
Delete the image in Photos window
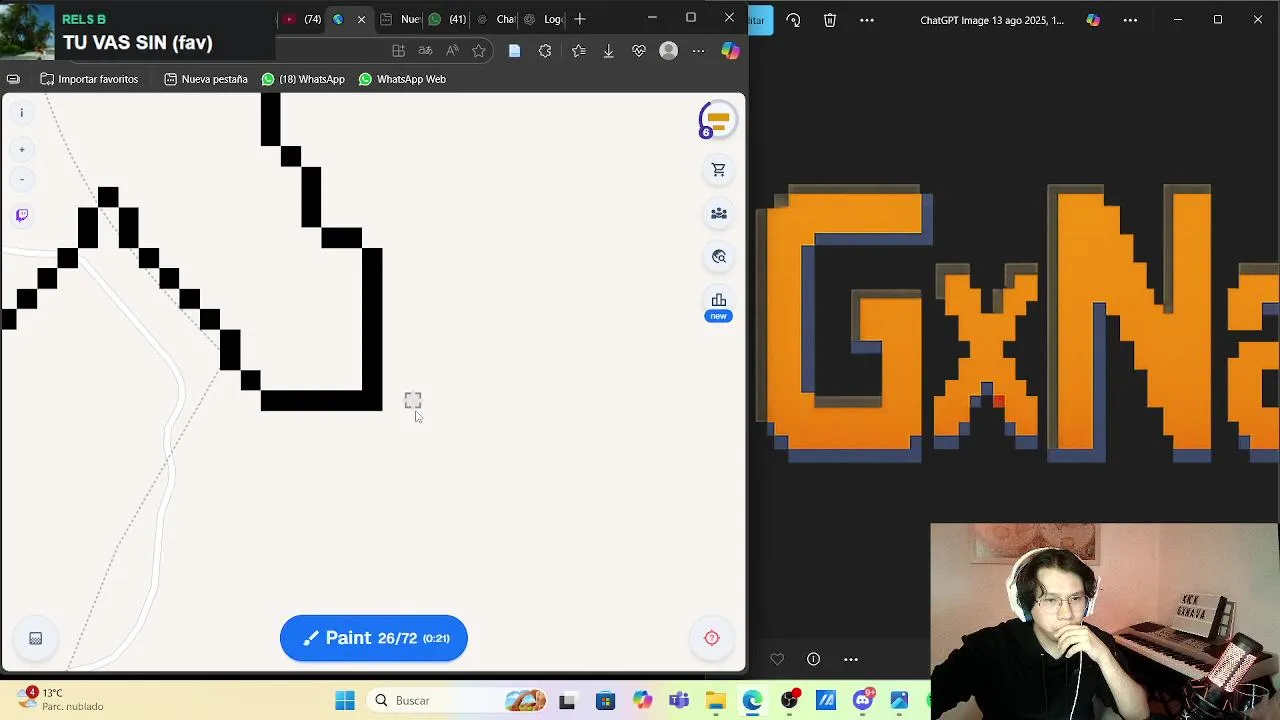click(830, 20)
